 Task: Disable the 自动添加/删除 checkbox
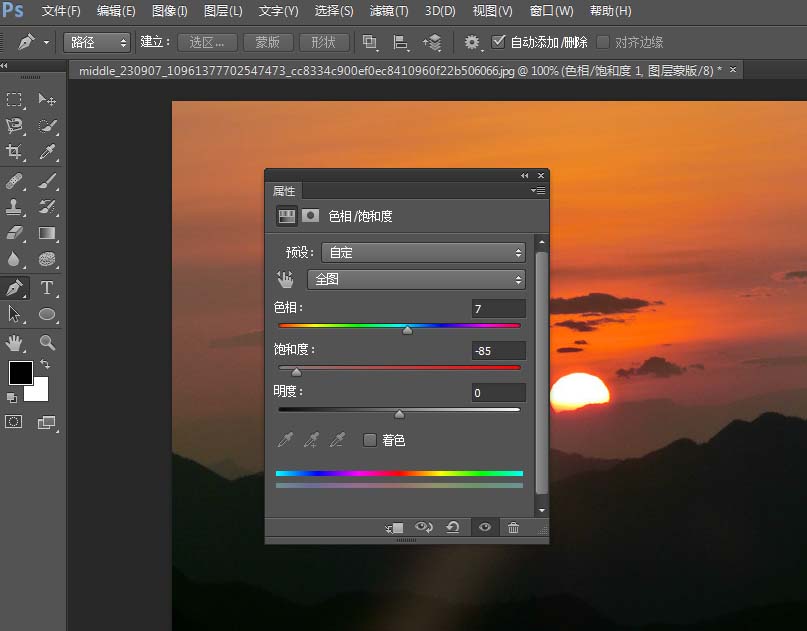coord(495,41)
